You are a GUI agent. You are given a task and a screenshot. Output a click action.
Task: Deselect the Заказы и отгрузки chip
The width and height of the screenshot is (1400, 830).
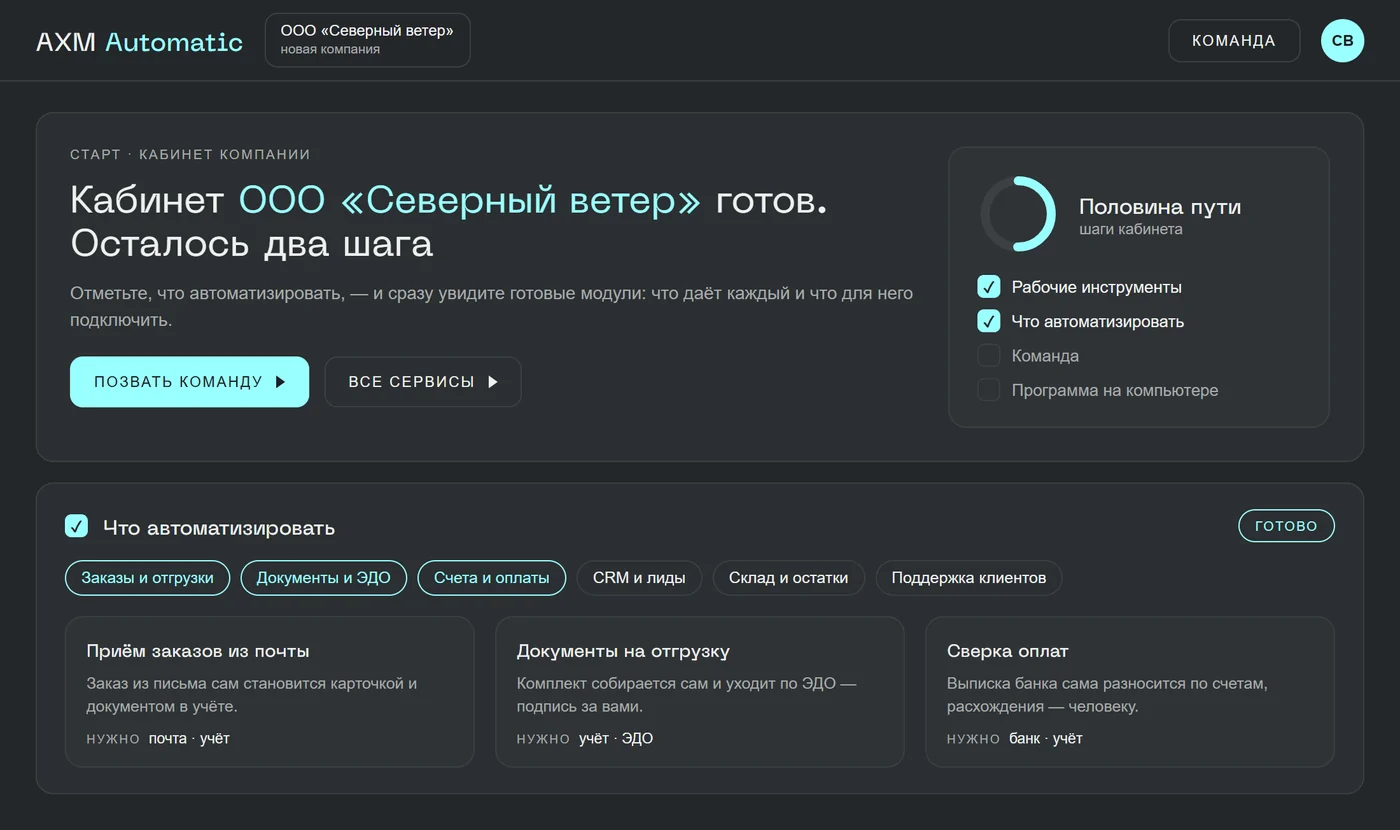tap(147, 578)
